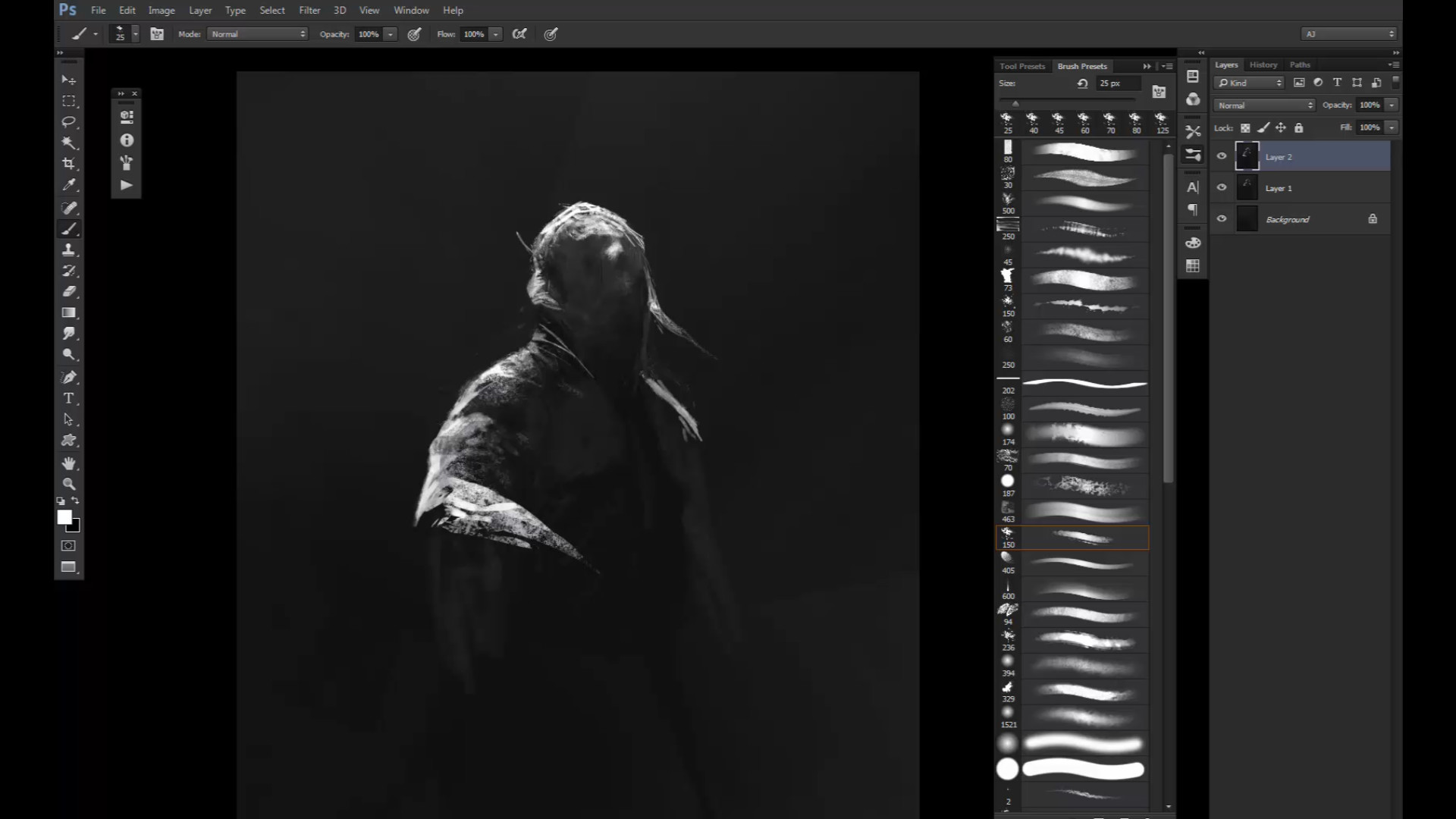Switch to the History tab
Viewport: 1456px width, 819px height.
click(x=1263, y=65)
